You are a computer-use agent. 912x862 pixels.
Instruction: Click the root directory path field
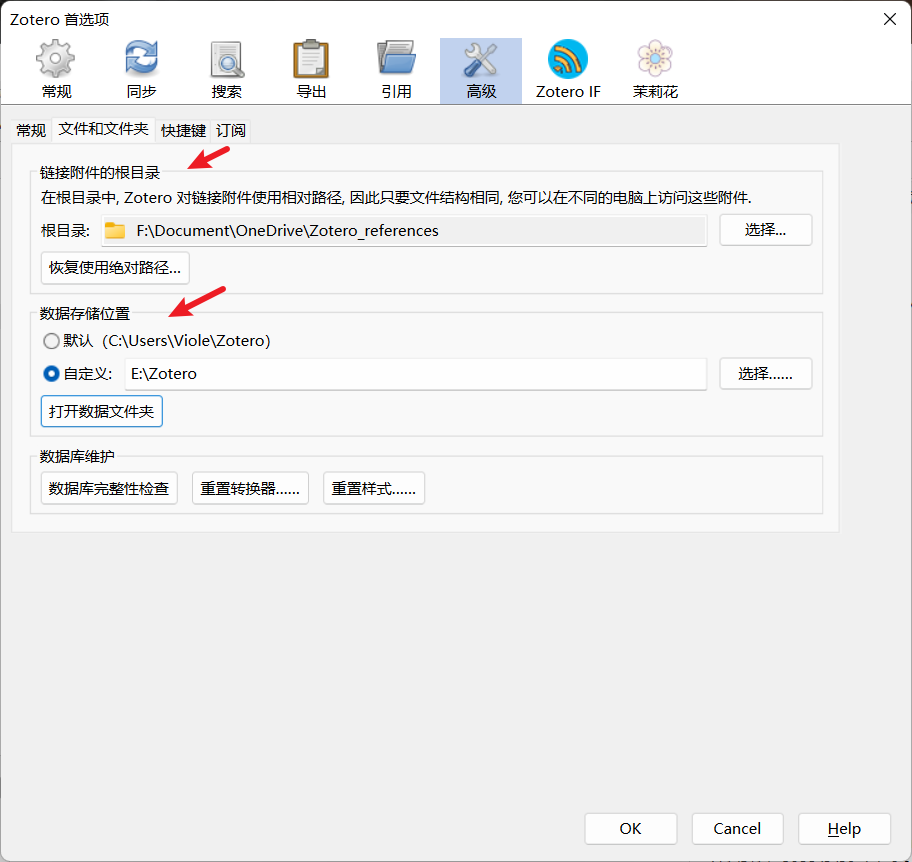pos(404,231)
